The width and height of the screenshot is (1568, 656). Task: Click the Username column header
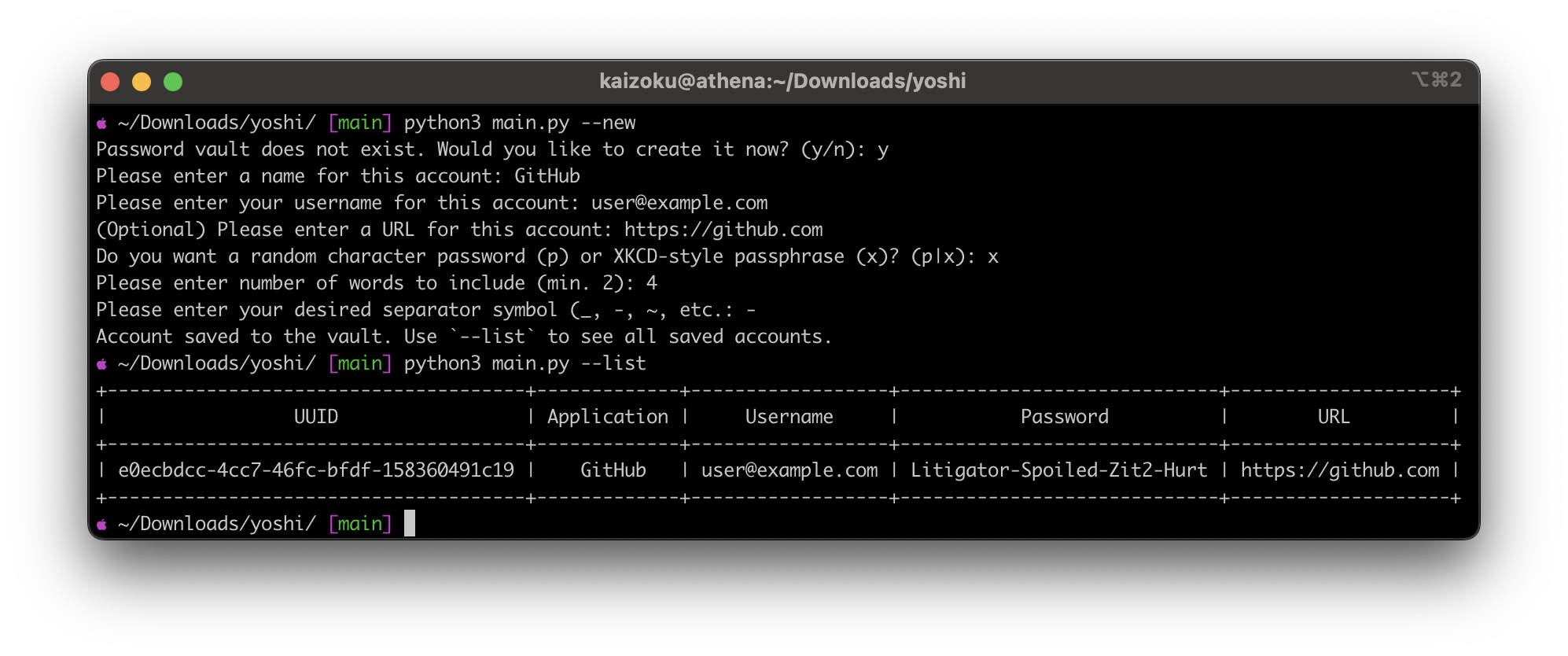[790, 417]
